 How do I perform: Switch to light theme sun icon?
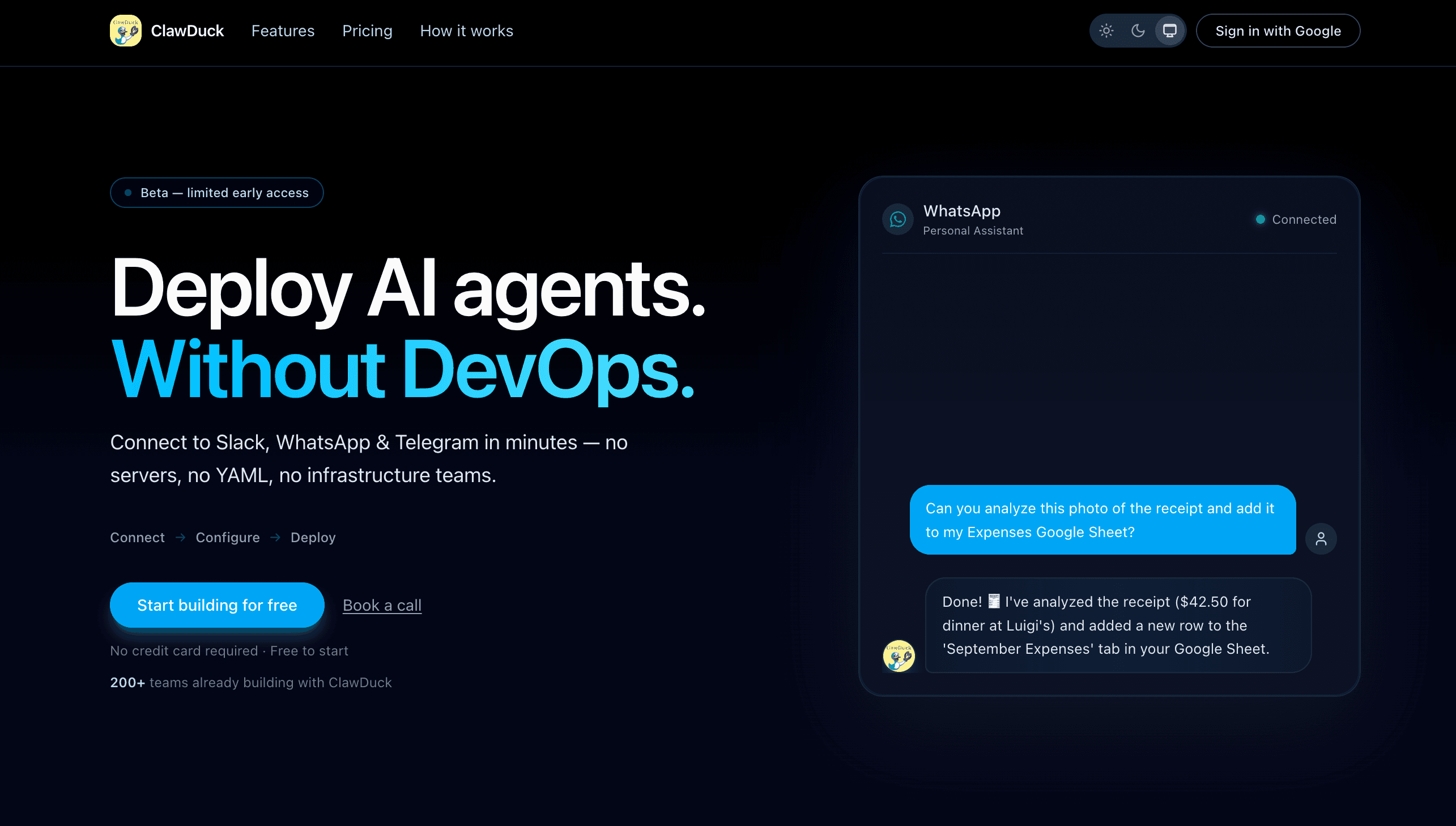coord(1106,31)
